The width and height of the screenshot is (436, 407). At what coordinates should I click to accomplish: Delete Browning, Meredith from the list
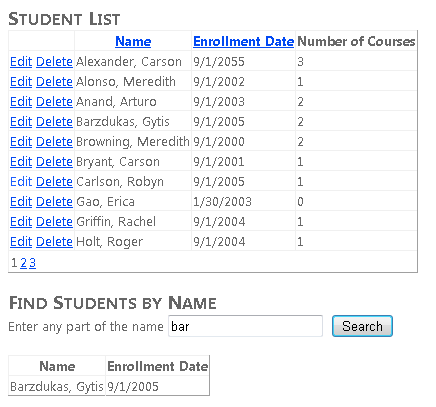click(x=54, y=142)
